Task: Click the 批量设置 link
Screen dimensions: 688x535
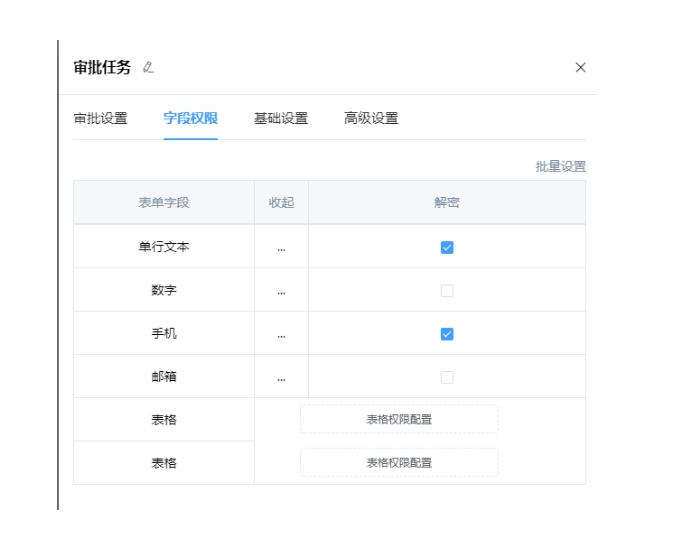Action: 560,167
